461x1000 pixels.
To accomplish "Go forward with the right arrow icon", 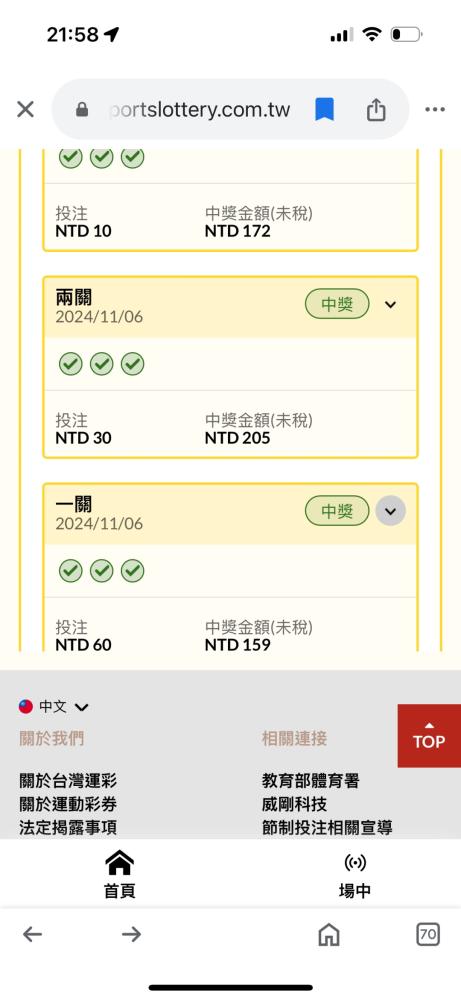I will pos(131,934).
